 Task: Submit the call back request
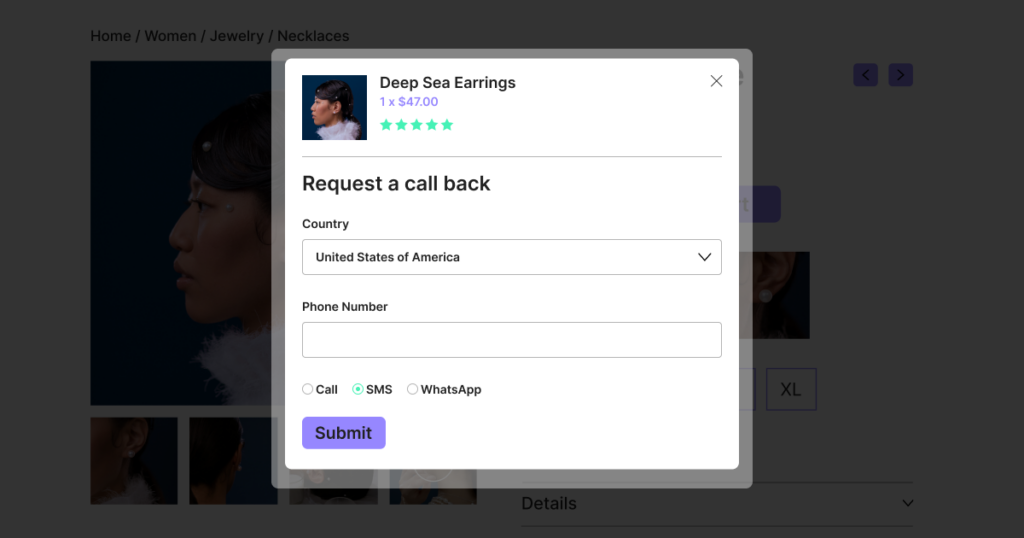click(x=344, y=433)
